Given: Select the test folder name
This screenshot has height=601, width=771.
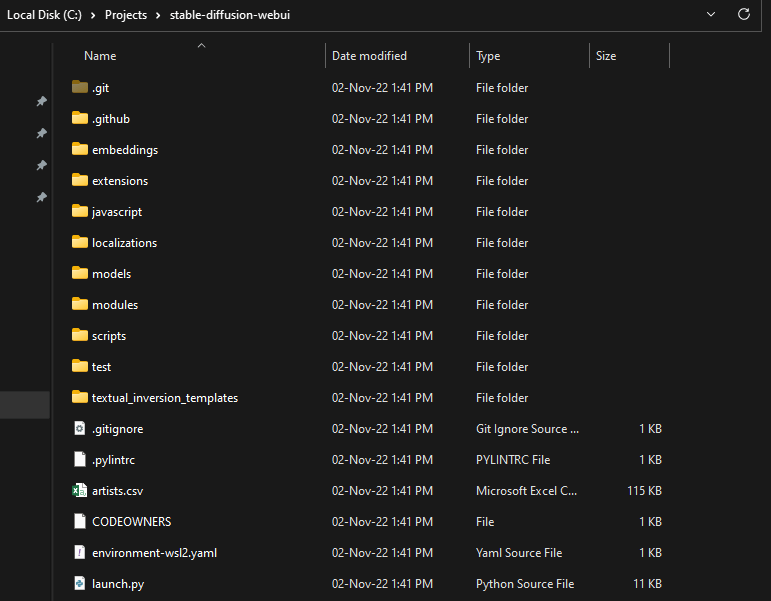Looking at the screenshot, I should pos(101,367).
